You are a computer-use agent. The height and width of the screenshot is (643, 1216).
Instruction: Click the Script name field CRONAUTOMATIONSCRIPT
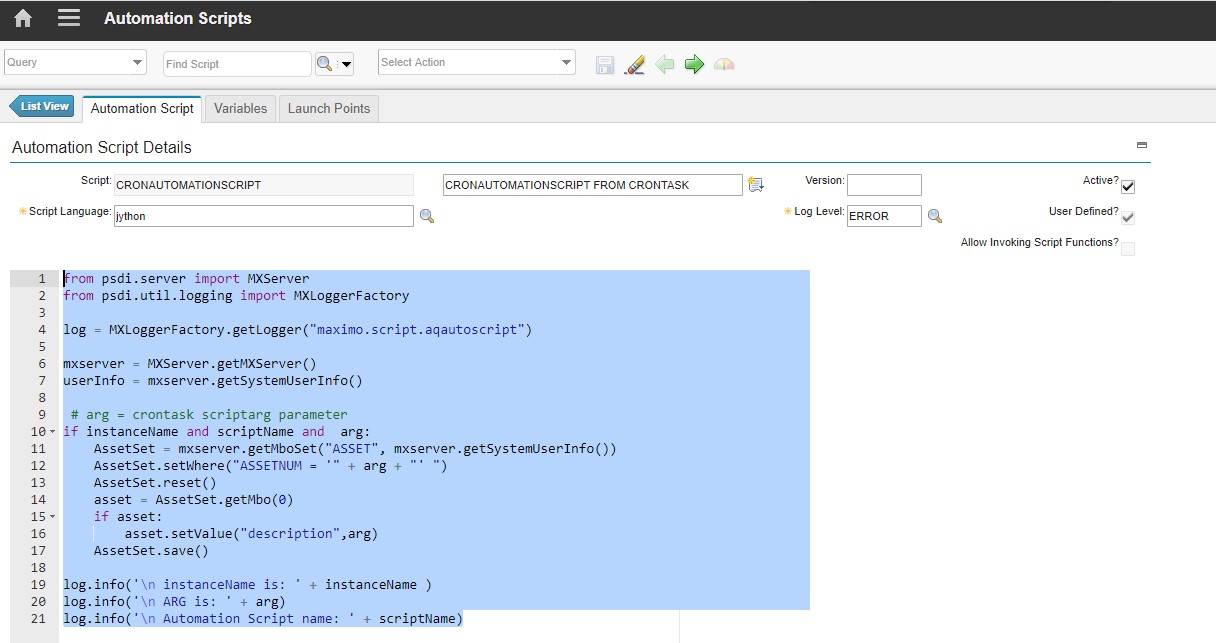(264, 185)
